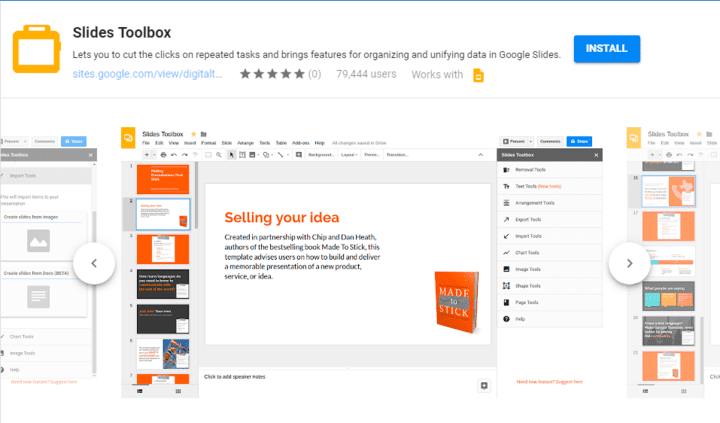Open the Slide menu in center screenshot
This screenshot has height=423, width=720.
click(x=227, y=143)
